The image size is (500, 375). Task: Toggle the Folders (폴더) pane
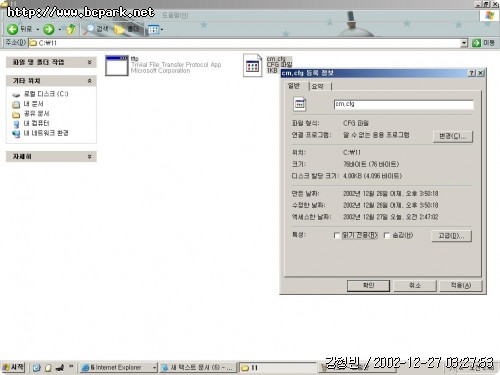tap(127, 29)
